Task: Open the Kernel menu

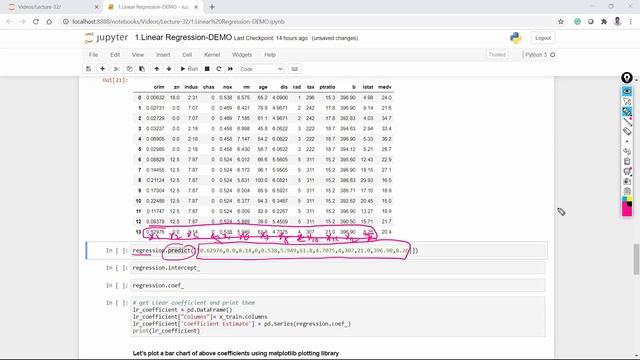Action: click(x=212, y=55)
